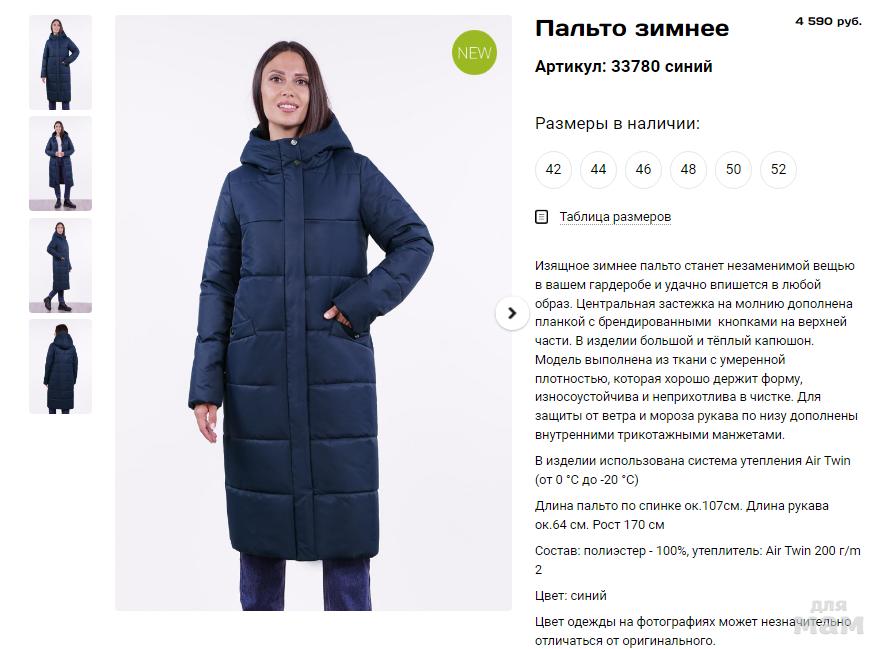This screenshot has height=649, width=879.
Task: Click the Артикул: 33780 синий text
Action: tap(623, 66)
